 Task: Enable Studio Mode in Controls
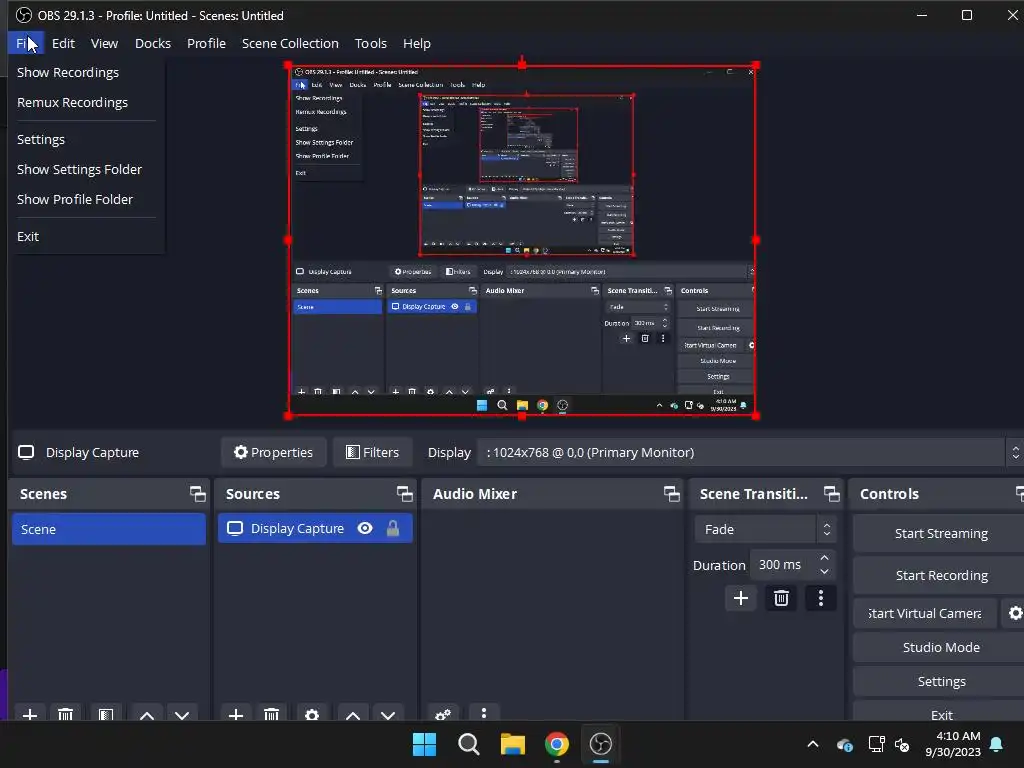pyautogui.click(x=940, y=647)
